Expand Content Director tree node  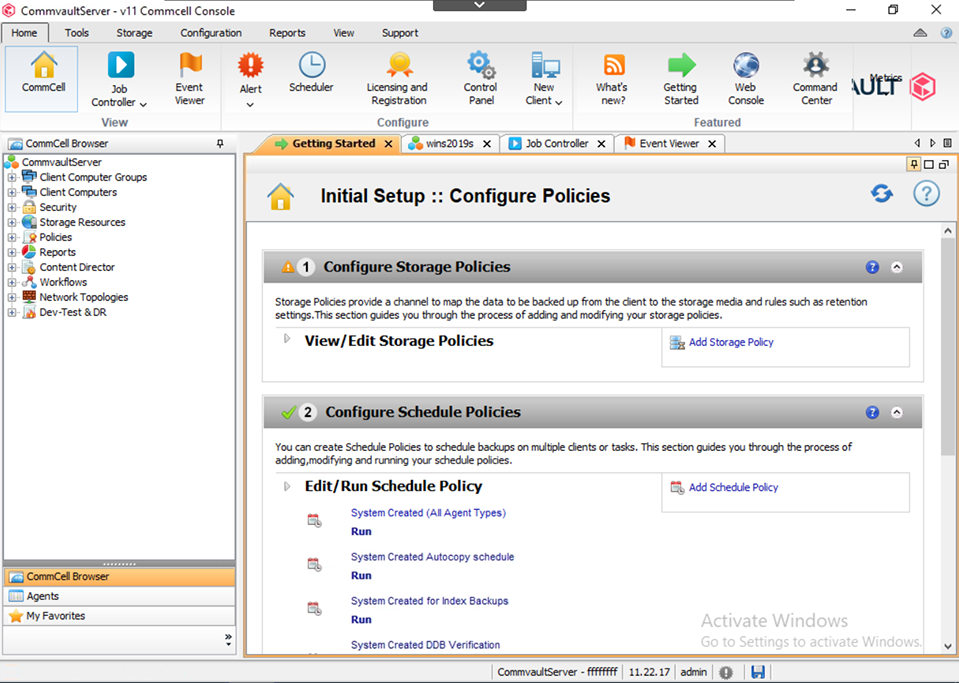[12, 267]
